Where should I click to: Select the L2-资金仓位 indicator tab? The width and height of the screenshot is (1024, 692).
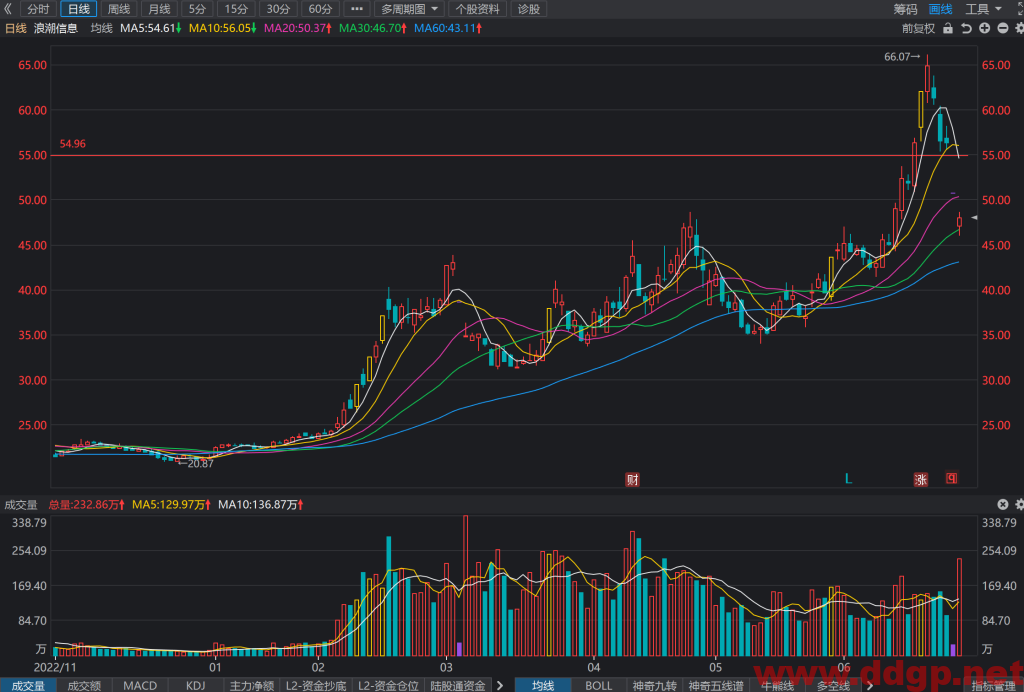tap(388, 685)
